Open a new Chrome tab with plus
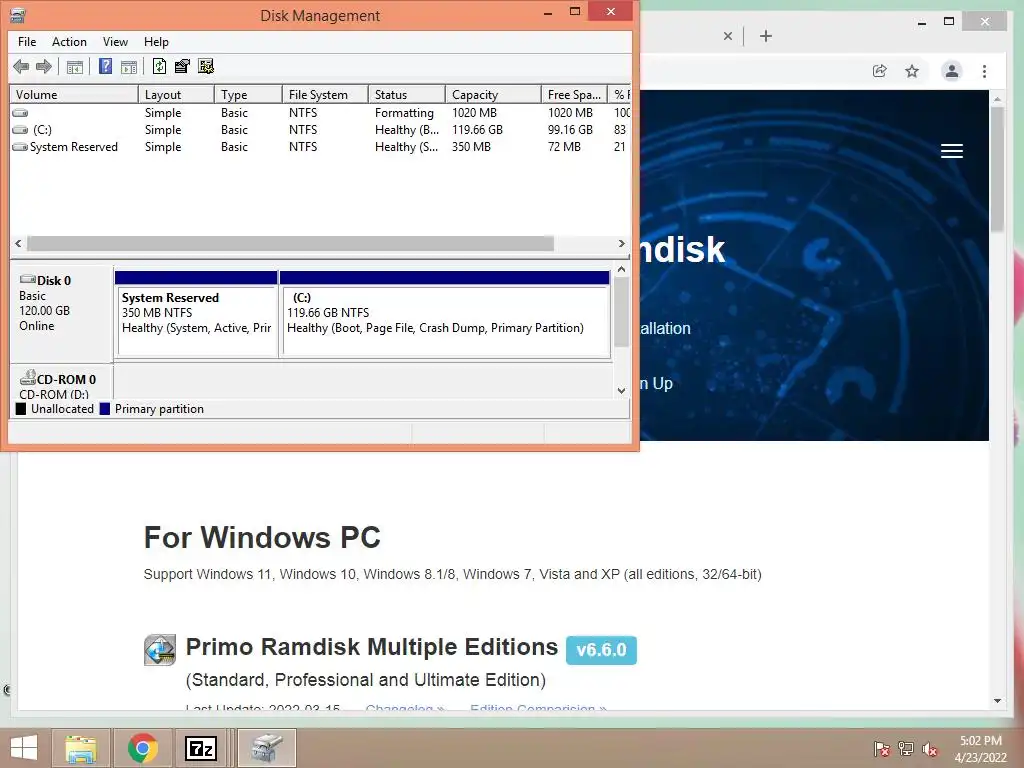The image size is (1024, 768). pyautogui.click(x=766, y=36)
